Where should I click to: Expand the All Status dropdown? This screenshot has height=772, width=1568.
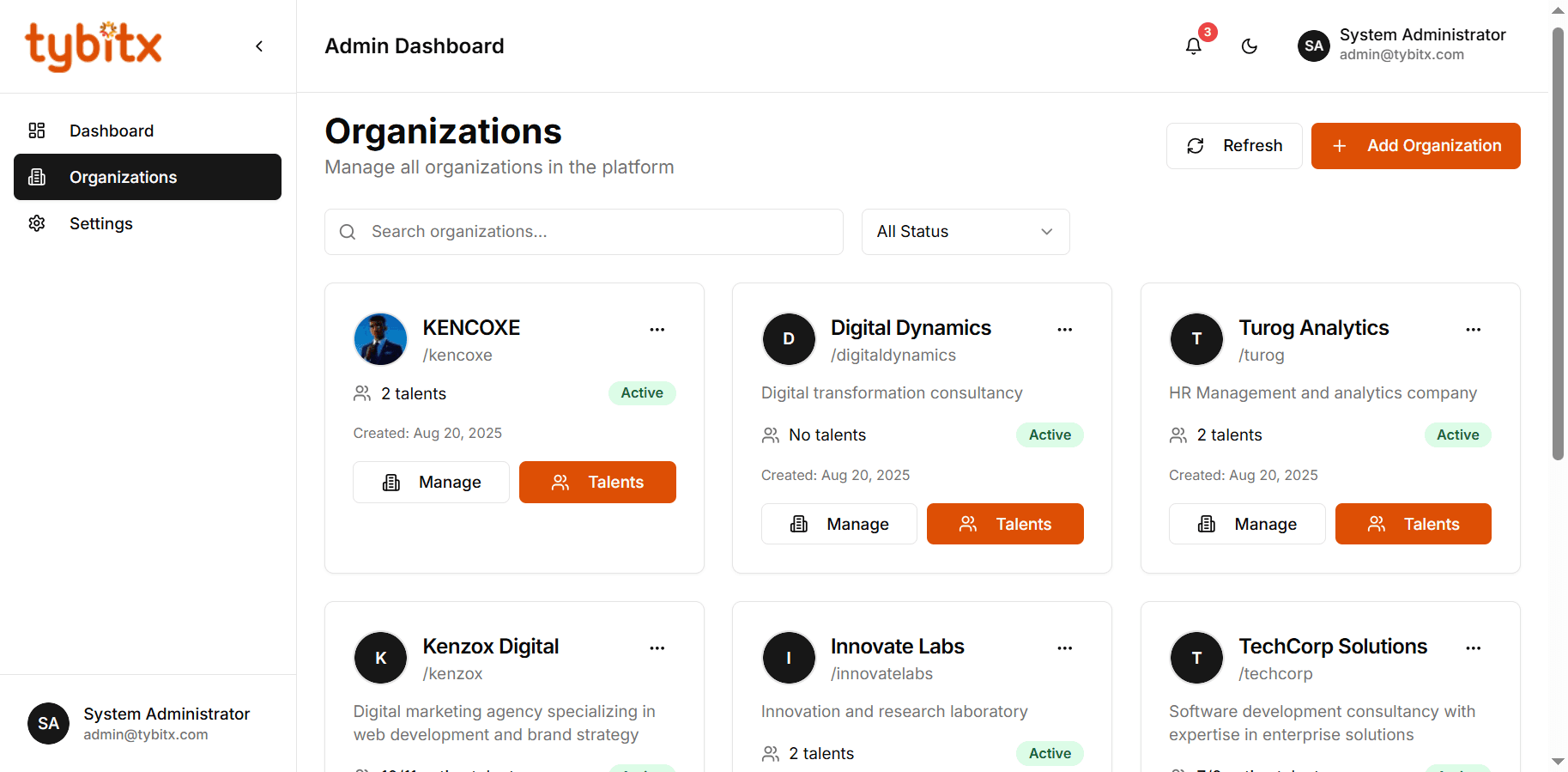966,232
